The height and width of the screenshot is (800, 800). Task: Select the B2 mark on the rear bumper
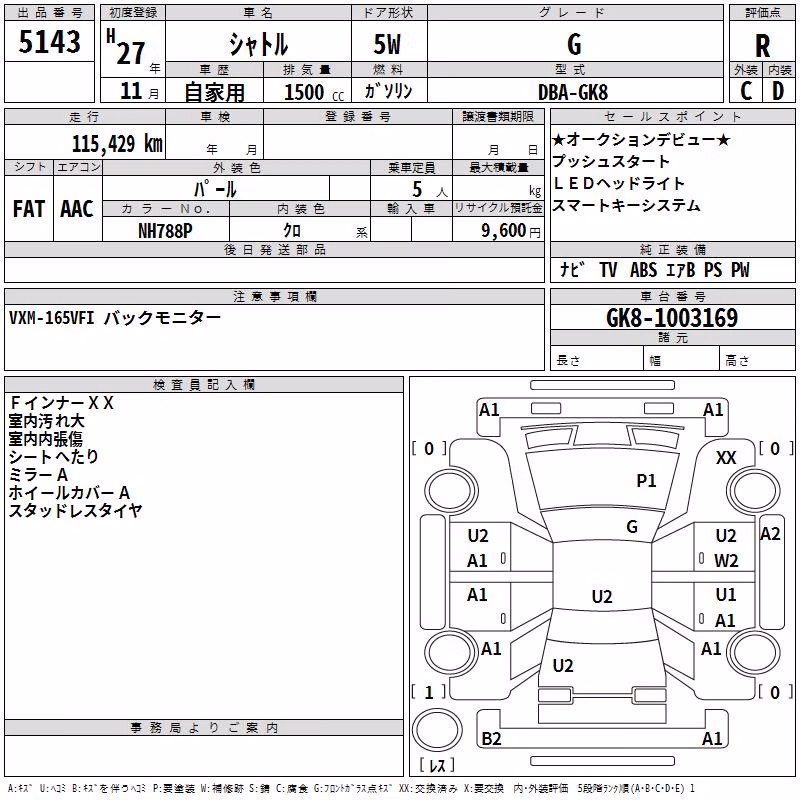point(491,739)
